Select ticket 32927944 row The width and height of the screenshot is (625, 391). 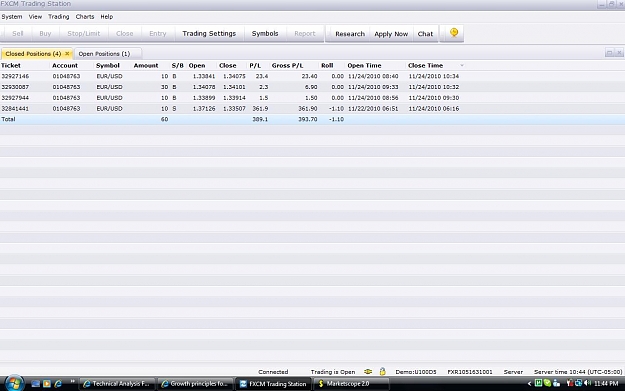click(x=312, y=98)
